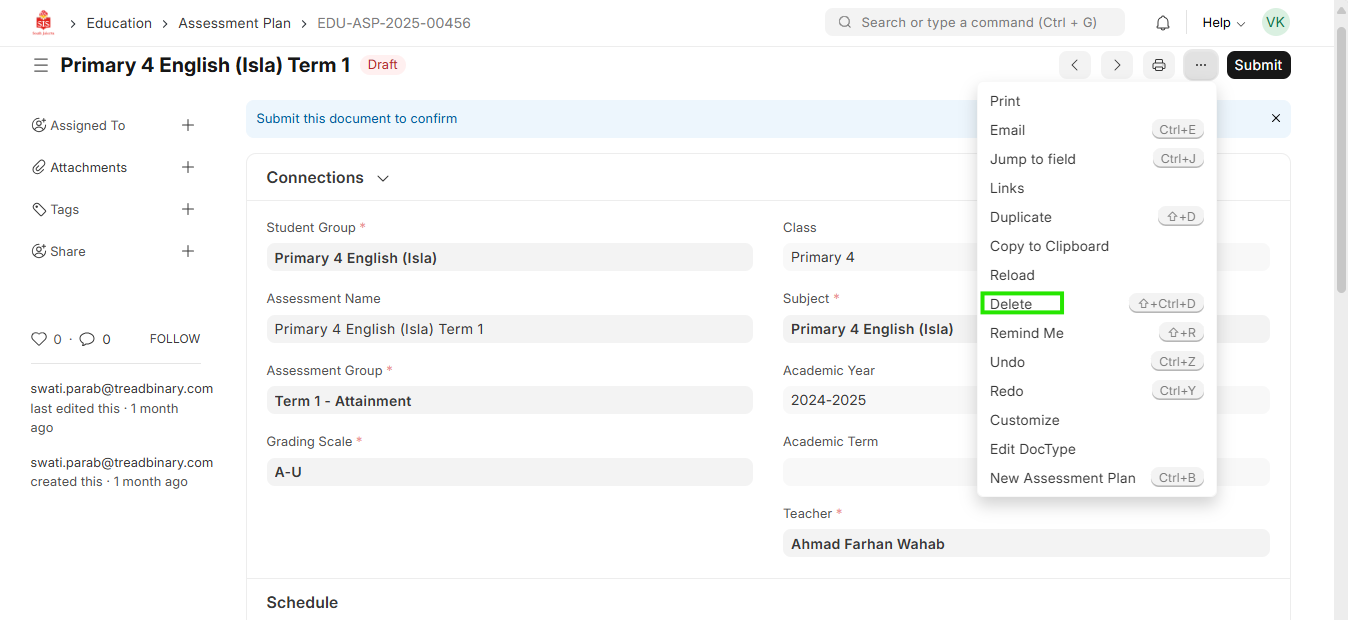Like document using heart icon
The width and height of the screenshot is (1348, 620).
click(39, 339)
